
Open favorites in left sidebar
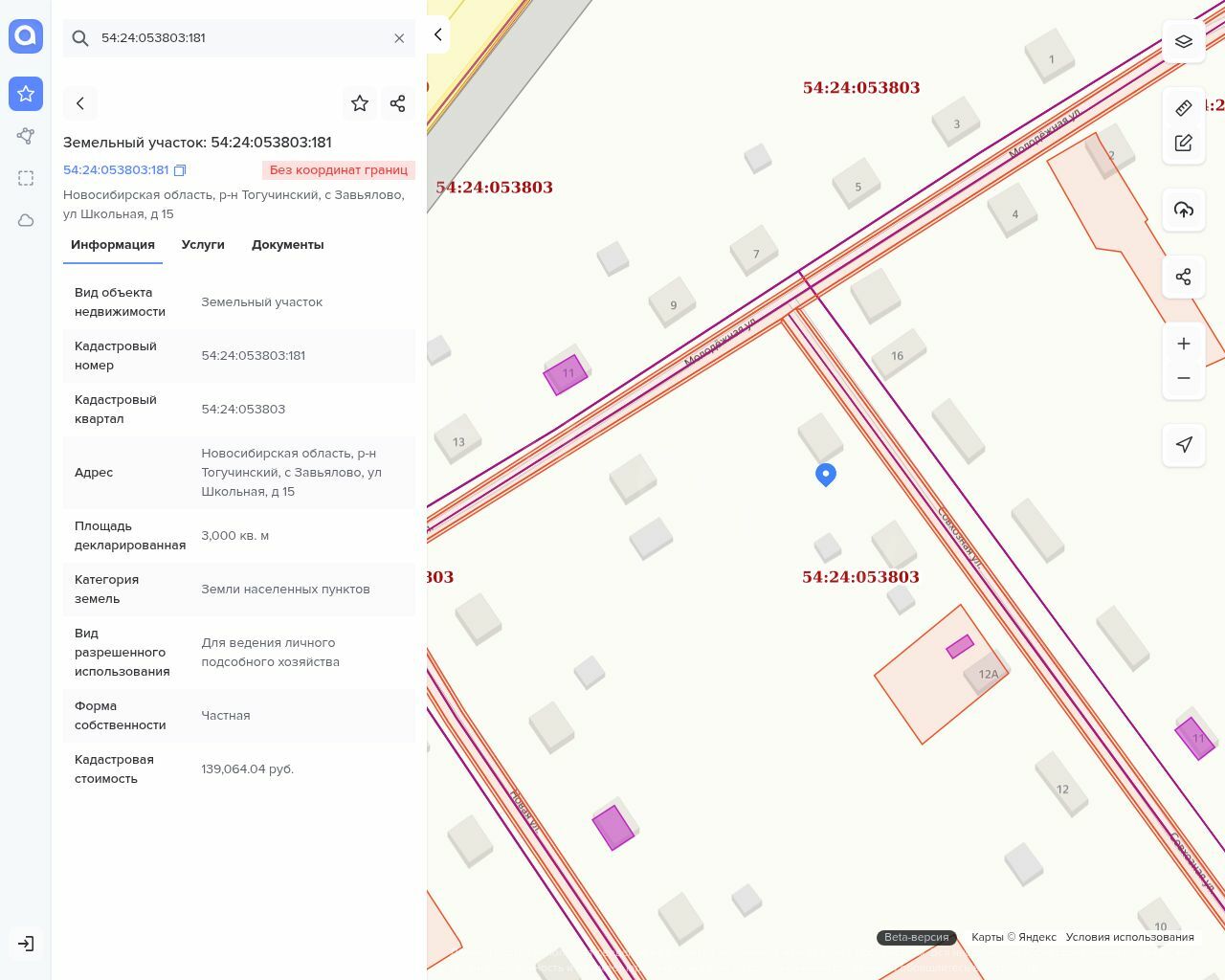click(26, 94)
